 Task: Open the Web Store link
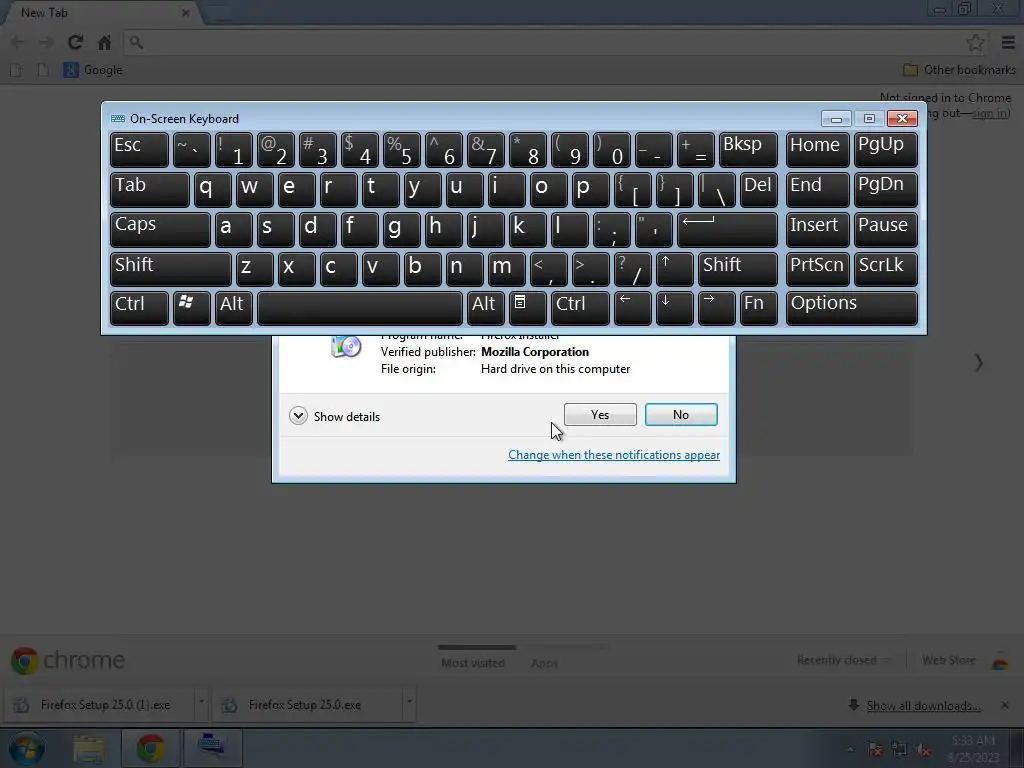948,660
